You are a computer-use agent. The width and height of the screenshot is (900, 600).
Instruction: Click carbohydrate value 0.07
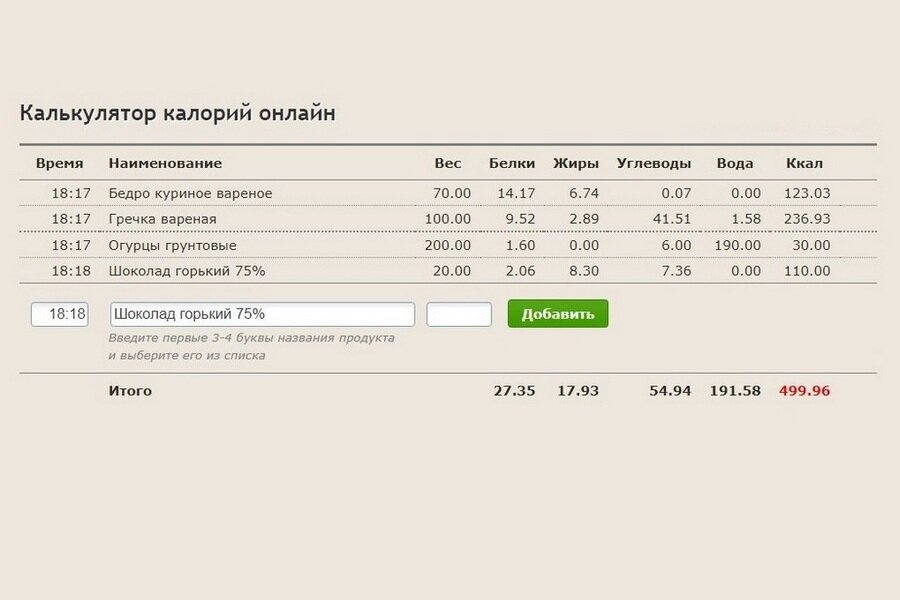coord(676,193)
